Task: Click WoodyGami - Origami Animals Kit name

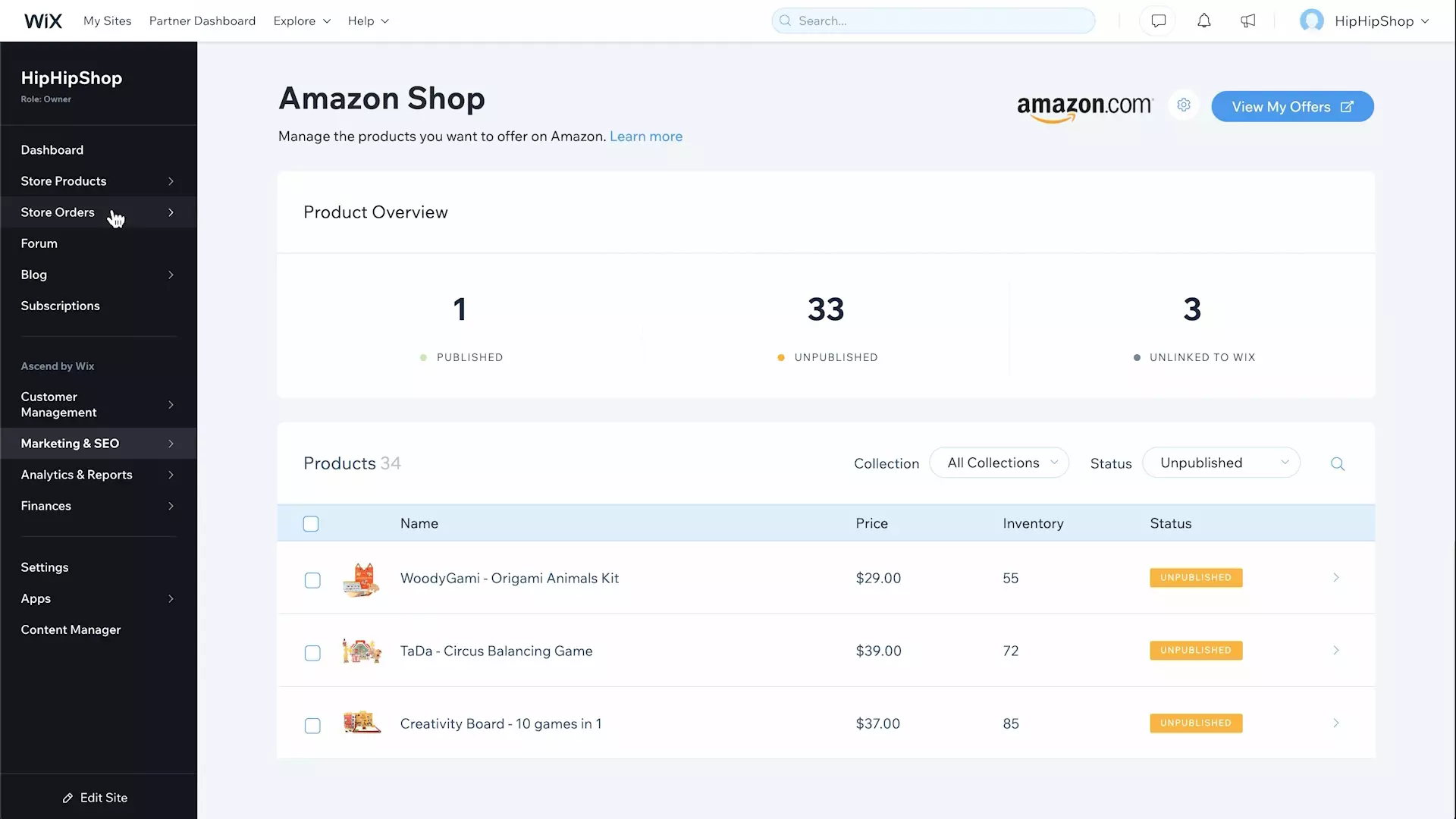Action: tap(510, 579)
